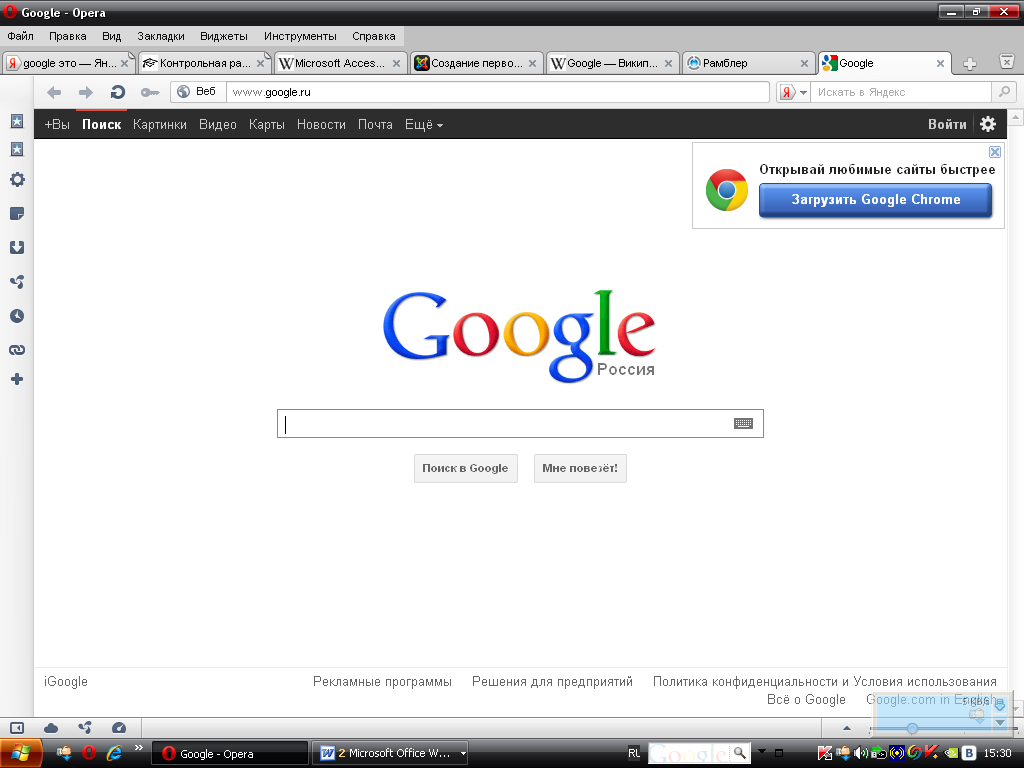The image size is (1024, 768).
Task: Open the Картинки link in Google bar
Action: (159, 124)
